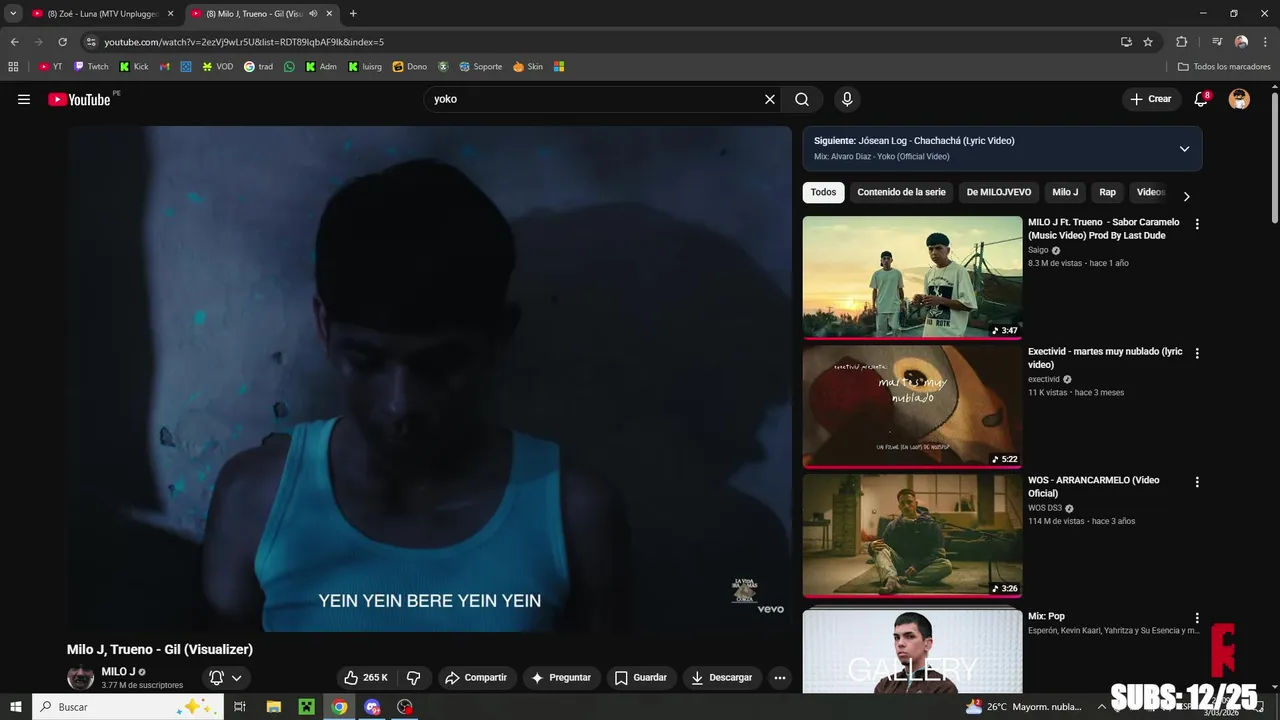Open Saigo channel link
Viewport: 1280px width, 720px height.
1038,250
